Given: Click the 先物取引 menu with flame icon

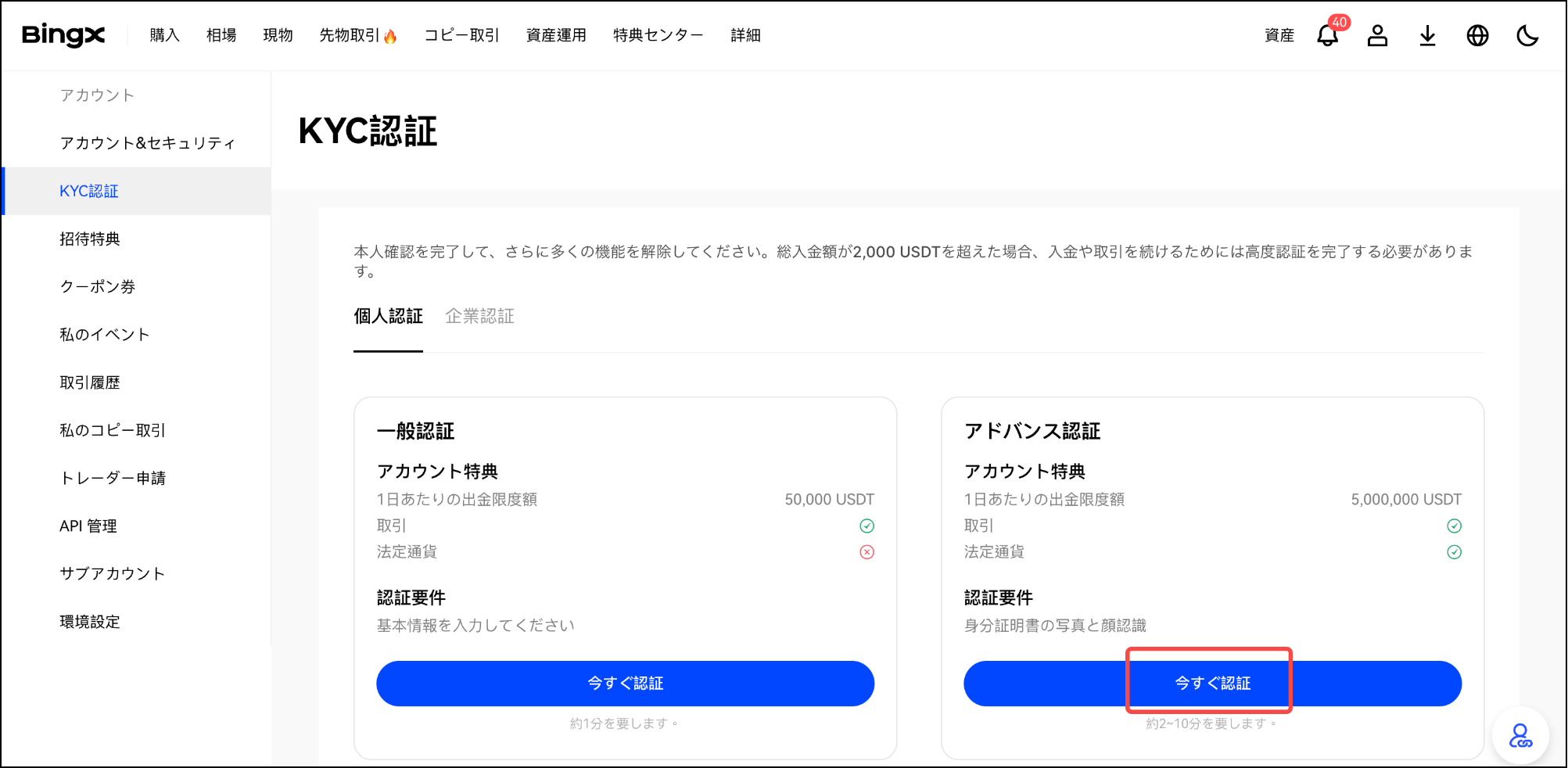Looking at the screenshot, I should click(x=357, y=35).
